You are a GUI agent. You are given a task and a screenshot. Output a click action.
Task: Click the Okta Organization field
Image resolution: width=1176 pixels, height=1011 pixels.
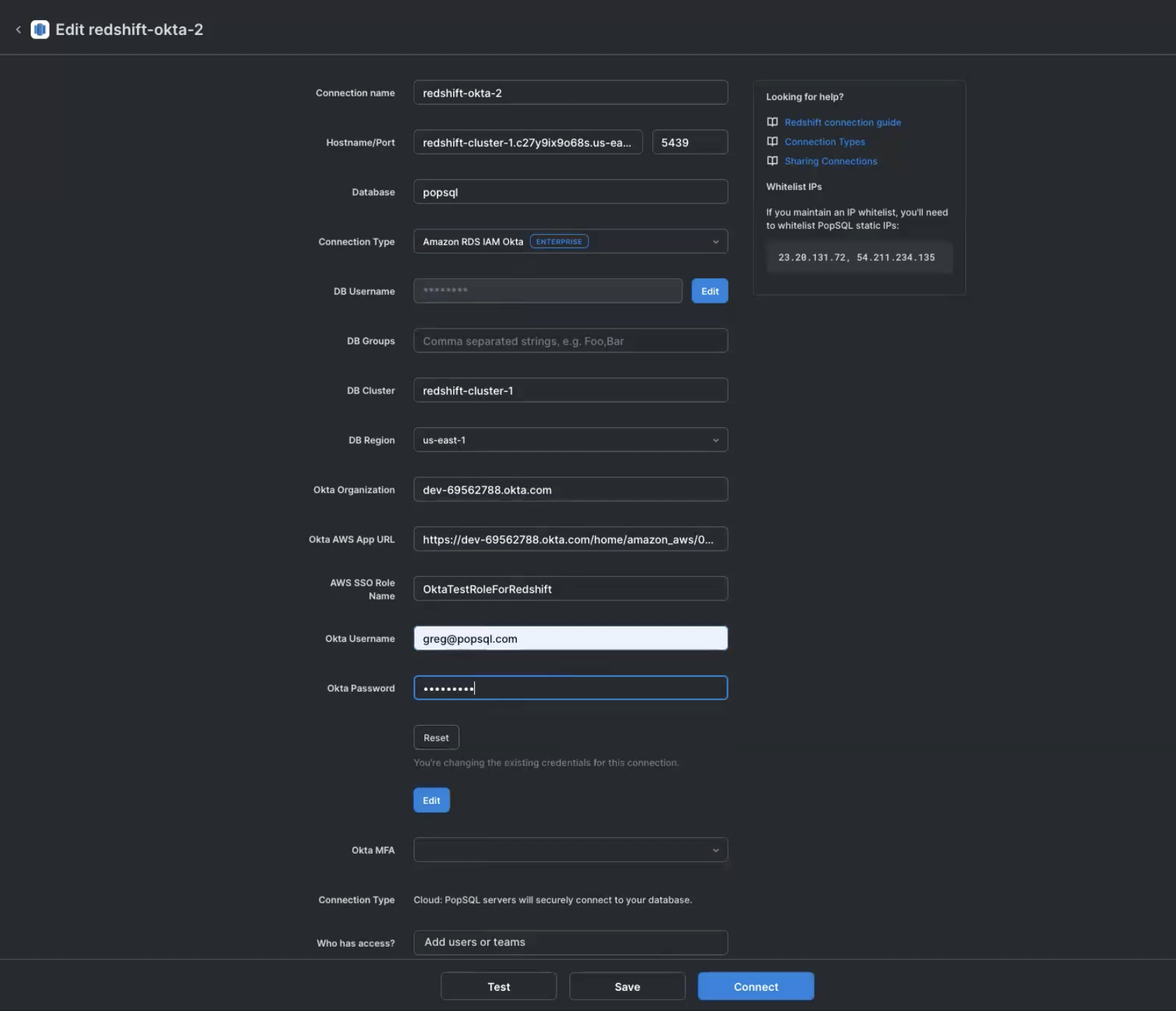click(x=571, y=489)
